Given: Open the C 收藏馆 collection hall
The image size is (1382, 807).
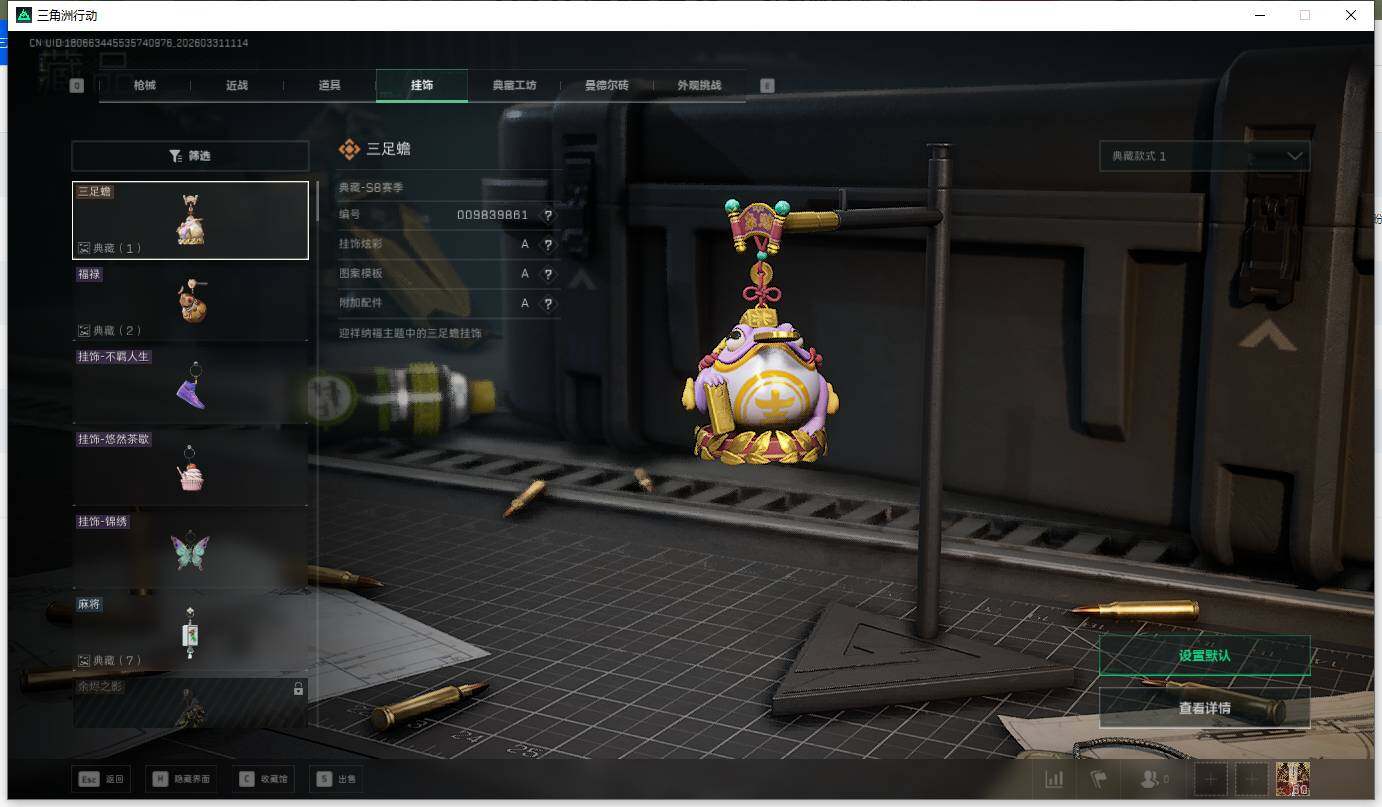Looking at the screenshot, I should point(262,779).
